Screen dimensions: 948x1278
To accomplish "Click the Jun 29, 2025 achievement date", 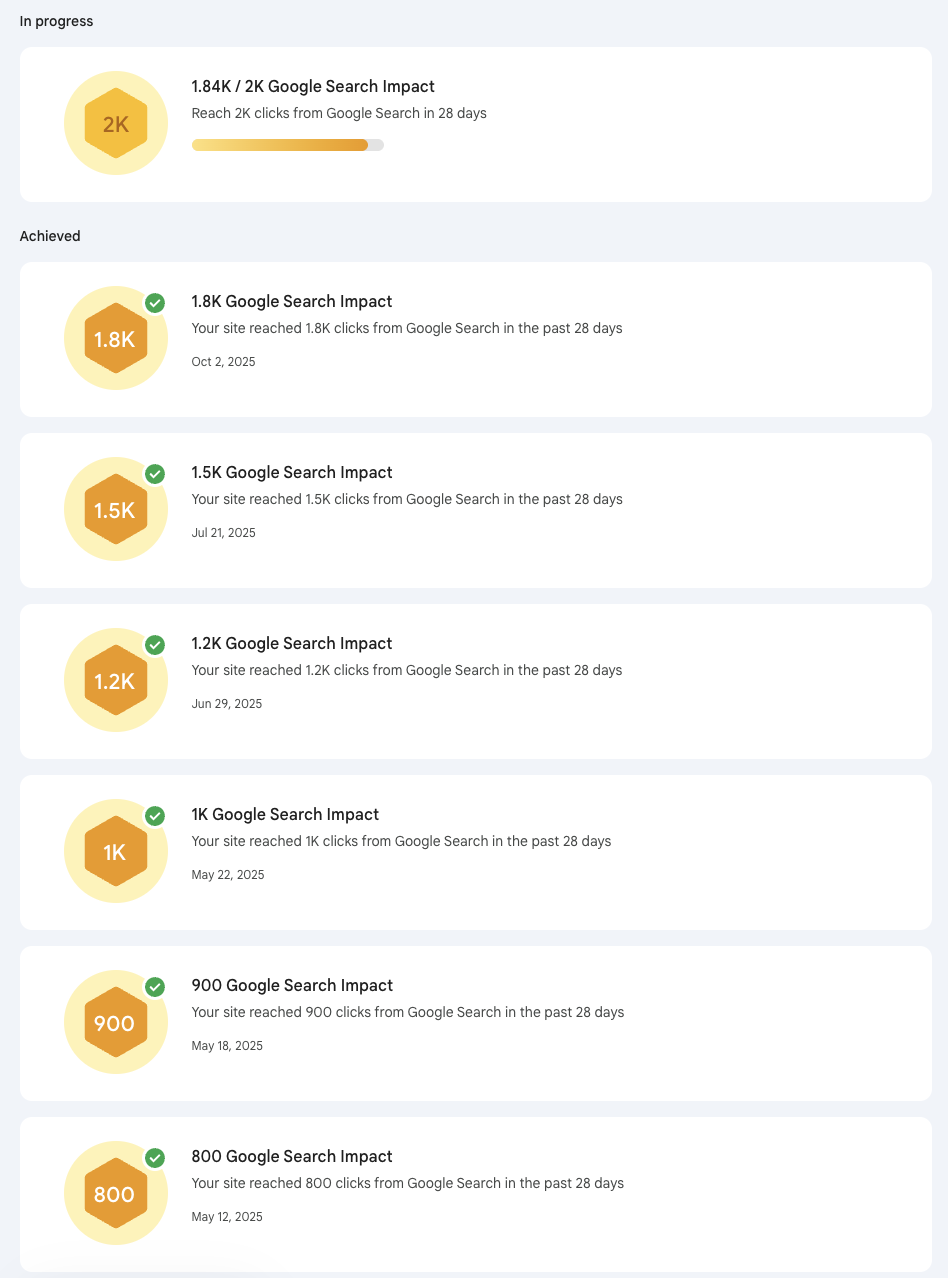I will (x=227, y=704).
